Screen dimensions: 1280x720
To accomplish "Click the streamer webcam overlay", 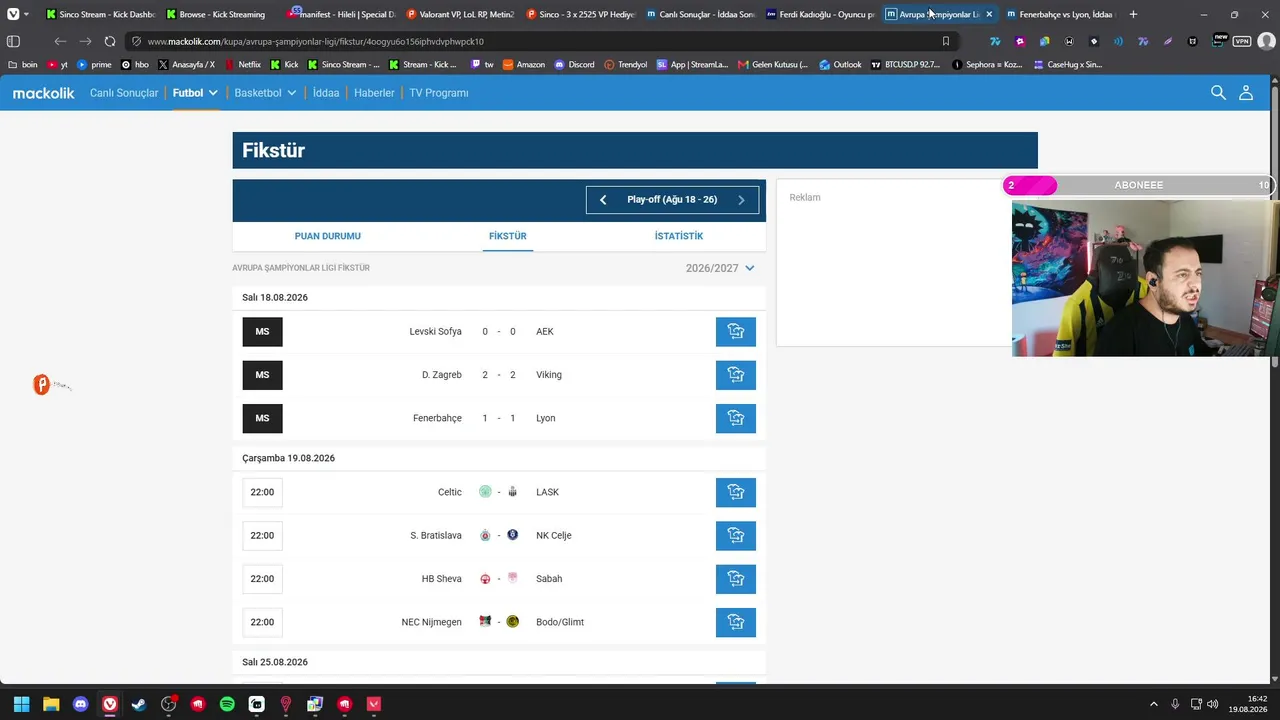I will click(x=1145, y=278).
